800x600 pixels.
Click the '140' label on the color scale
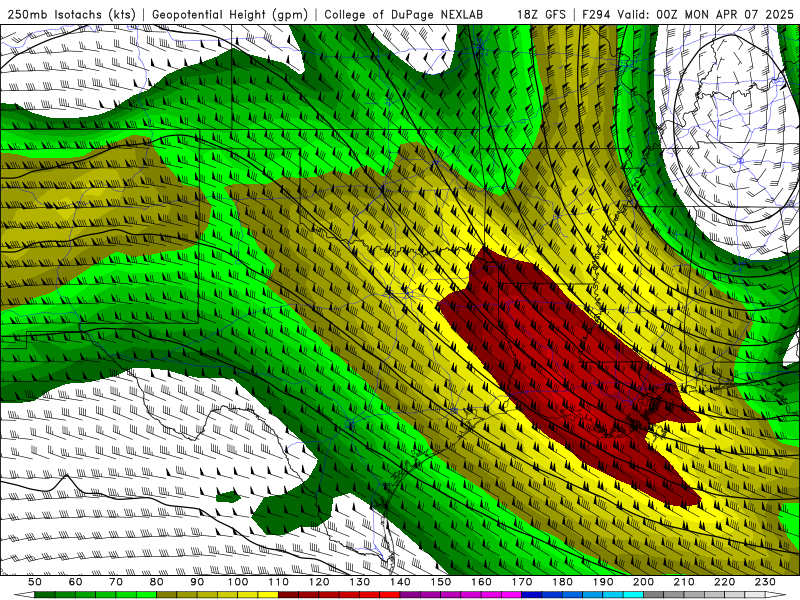point(400,582)
